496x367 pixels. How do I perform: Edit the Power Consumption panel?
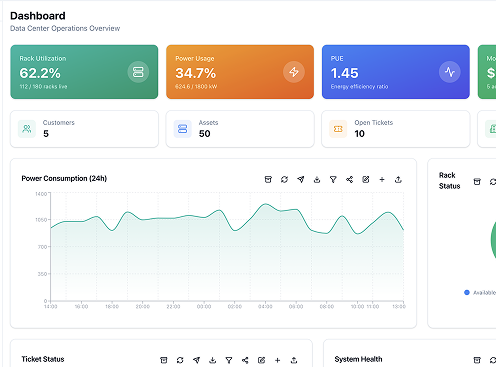(x=366, y=179)
